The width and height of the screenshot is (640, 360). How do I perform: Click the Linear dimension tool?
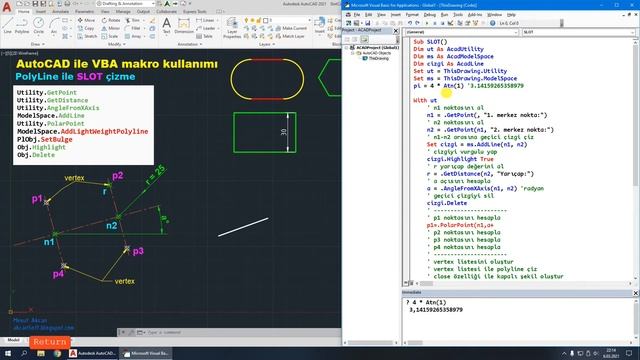pyautogui.click(x=205, y=20)
